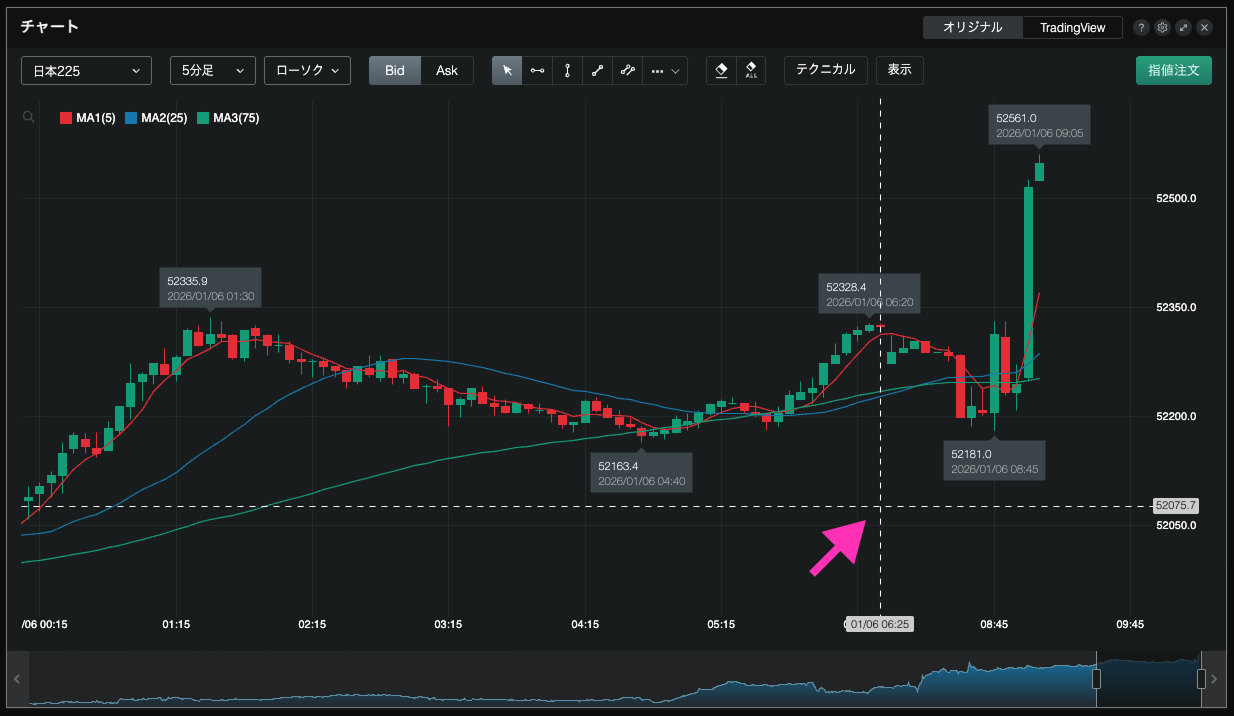Select the horizontal line drawing tool
Viewport: 1234px width, 716px height.
click(x=537, y=71)
